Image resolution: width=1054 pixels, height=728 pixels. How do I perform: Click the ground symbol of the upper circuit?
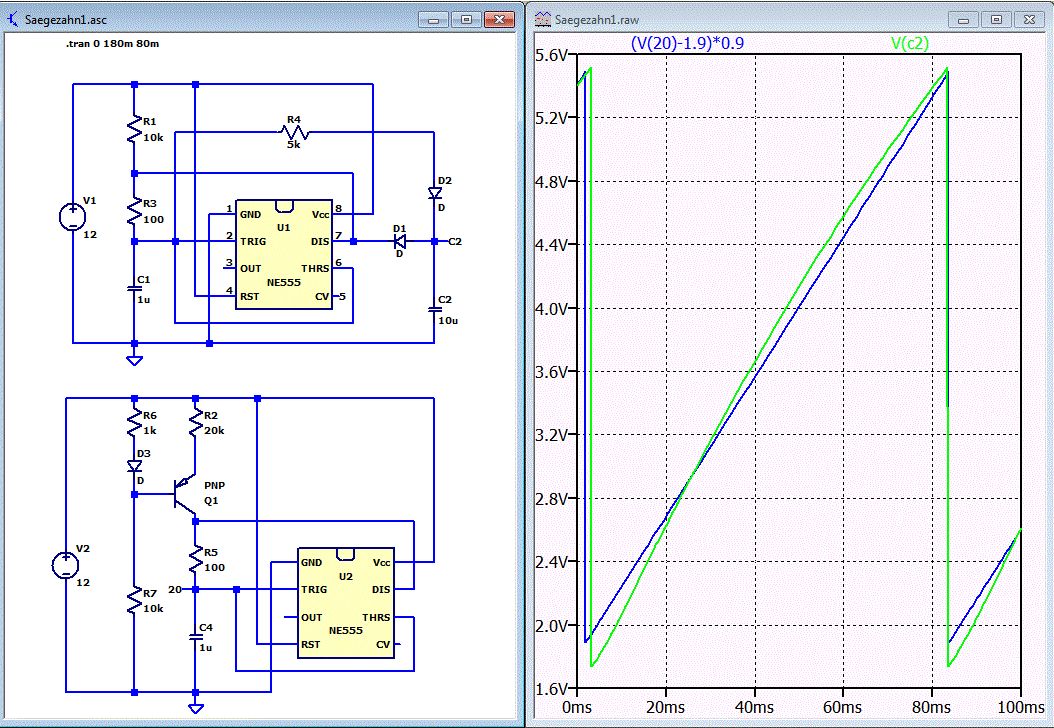tap(133, 358)
